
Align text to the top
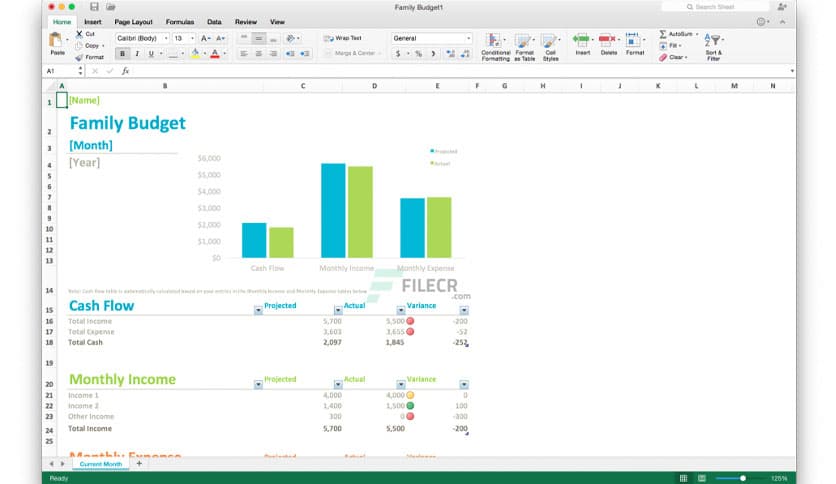(244, 38)
